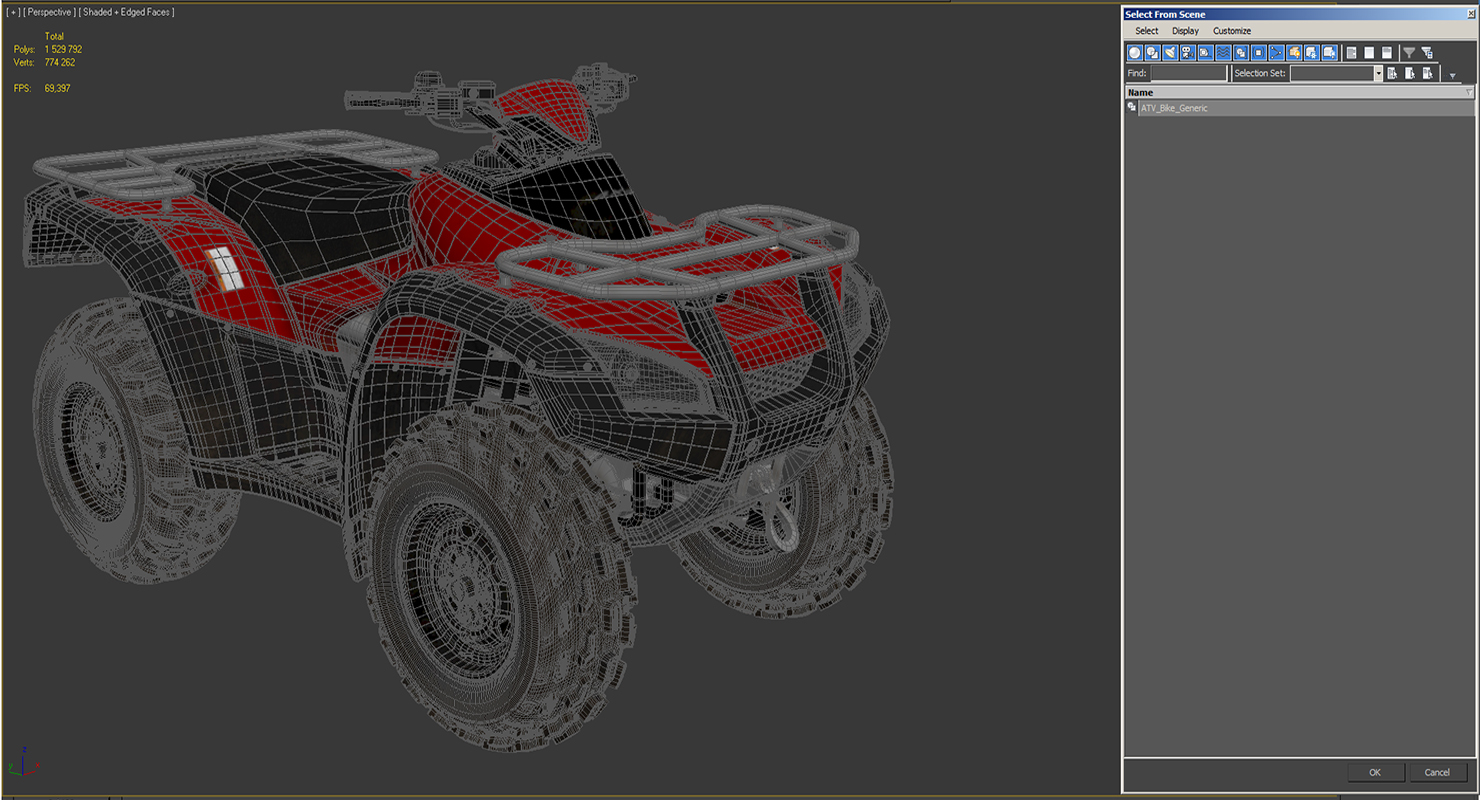Image resolution: width=1480 pixels, height=800 pixels.
Task: Open the advanced filter options icon
Action: (1427, 53)
